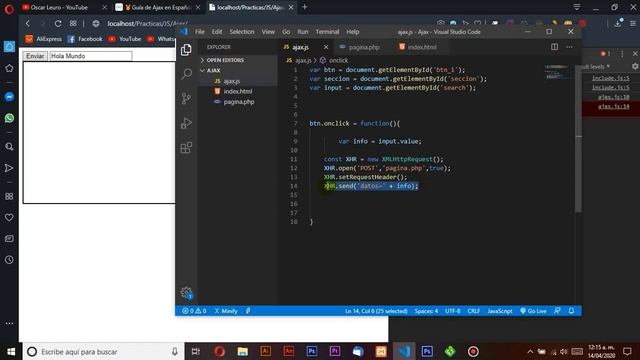Open File Explorer from the taskbar
The height and width of the screenshot is (360, 640).
(242, 351)
